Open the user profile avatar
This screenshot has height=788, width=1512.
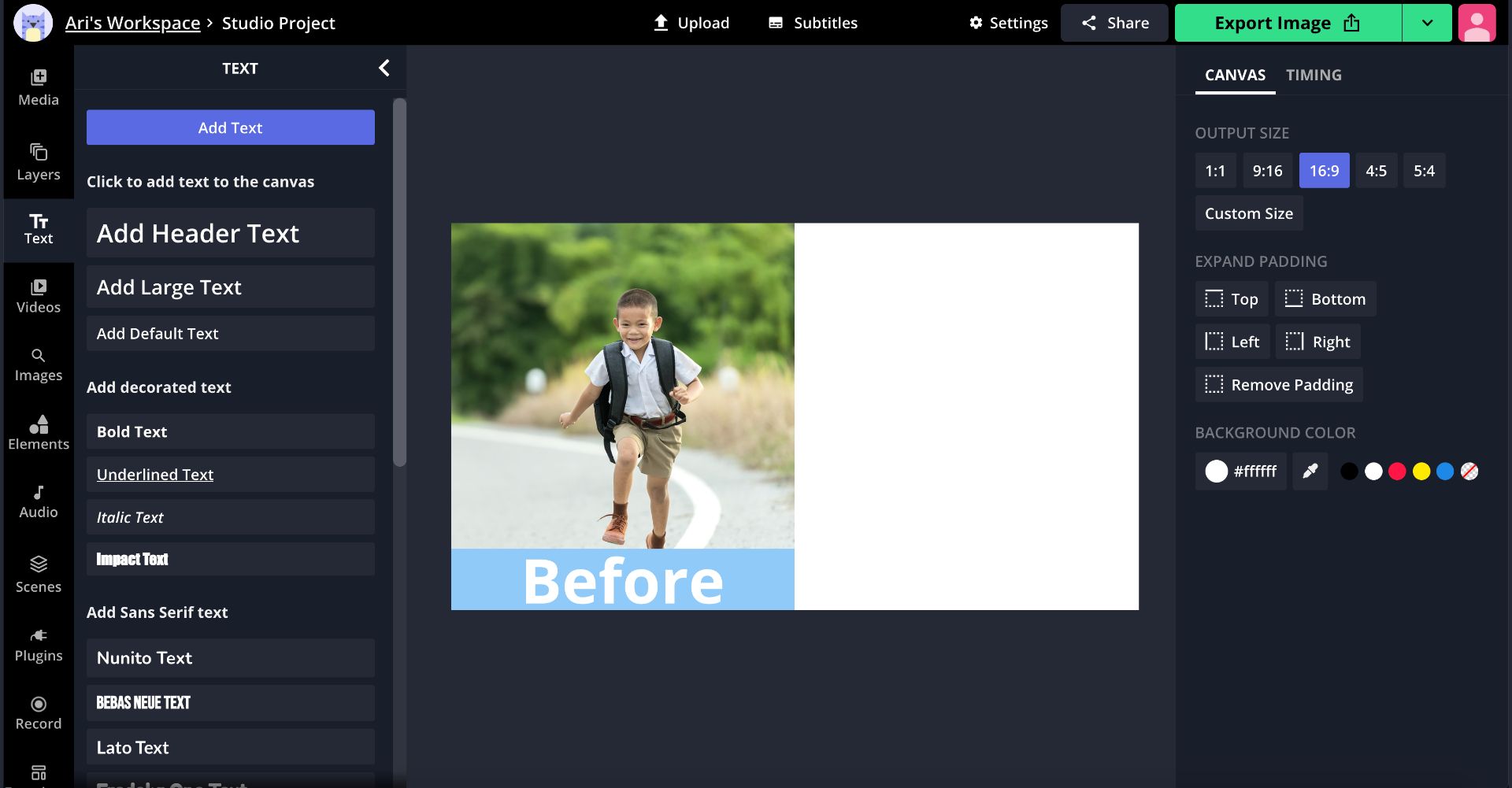[x=1477, y=23]
